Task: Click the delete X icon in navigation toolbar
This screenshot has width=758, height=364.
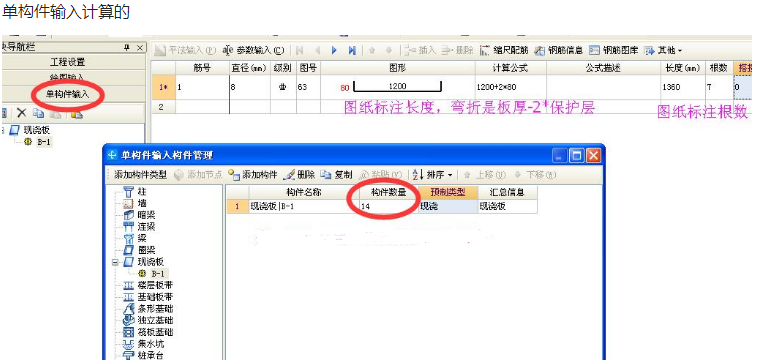Action: tap(21, 113)
